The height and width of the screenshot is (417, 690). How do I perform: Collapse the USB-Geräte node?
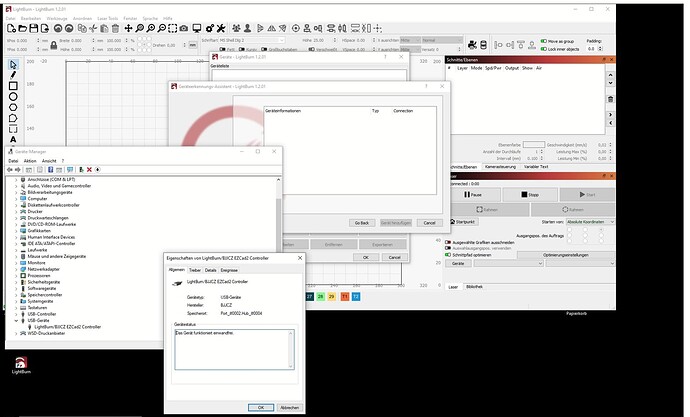coord(16,321)
